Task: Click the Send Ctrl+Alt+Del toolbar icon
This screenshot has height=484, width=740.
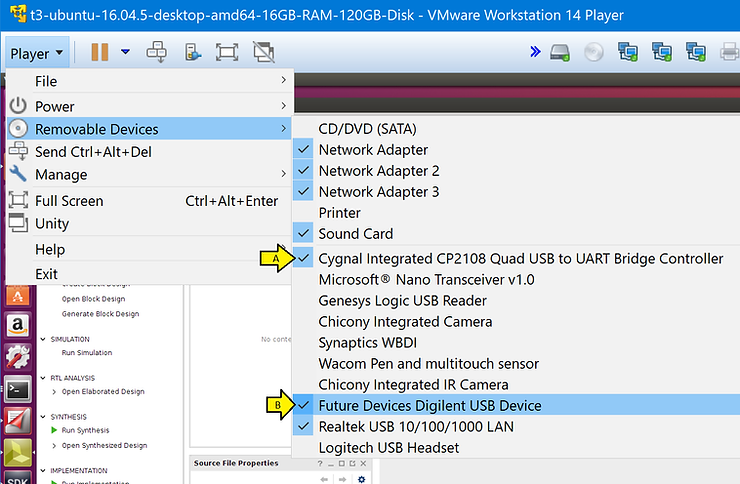Action: [156, 52]
